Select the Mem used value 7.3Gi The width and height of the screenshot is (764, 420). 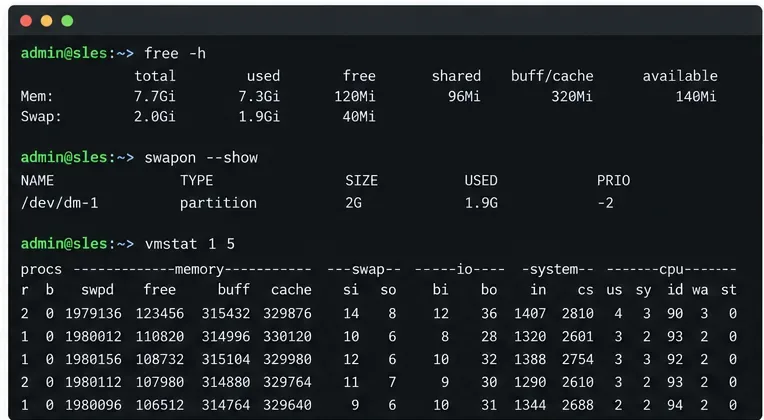[259, 96]
